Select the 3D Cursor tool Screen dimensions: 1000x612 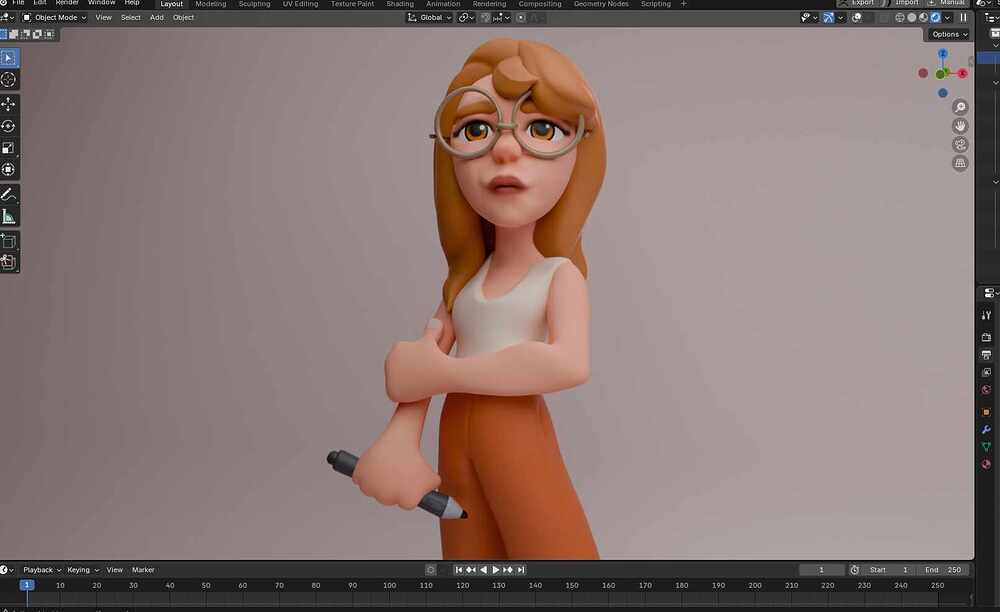point(9,80)
